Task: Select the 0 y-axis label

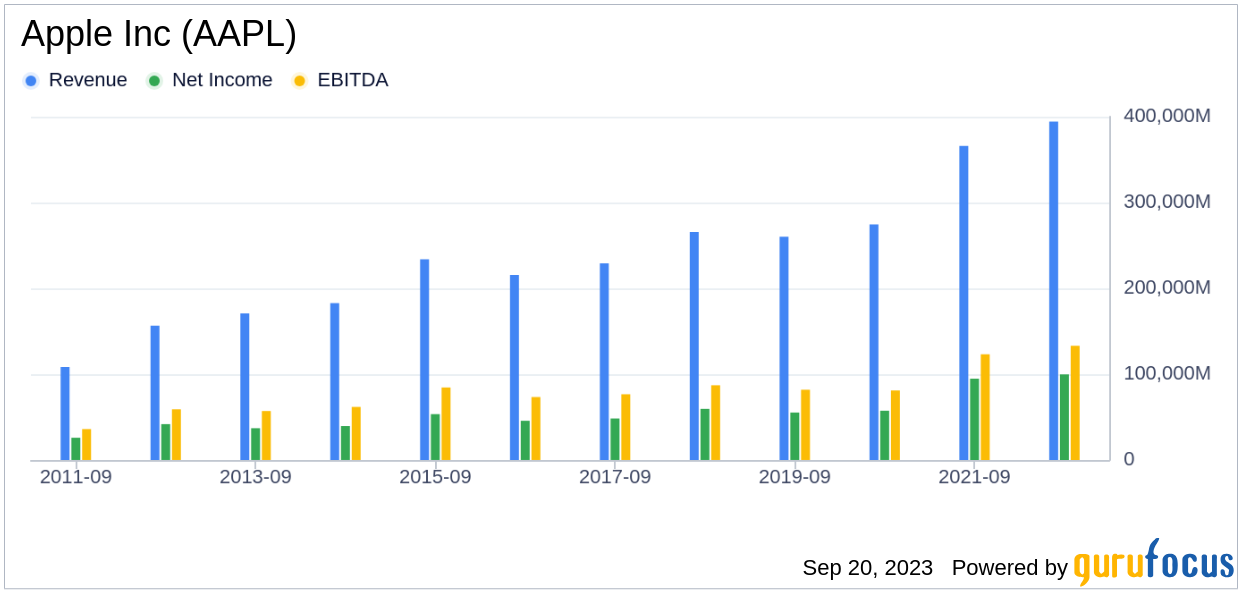Action: (x=1127, y=459)
